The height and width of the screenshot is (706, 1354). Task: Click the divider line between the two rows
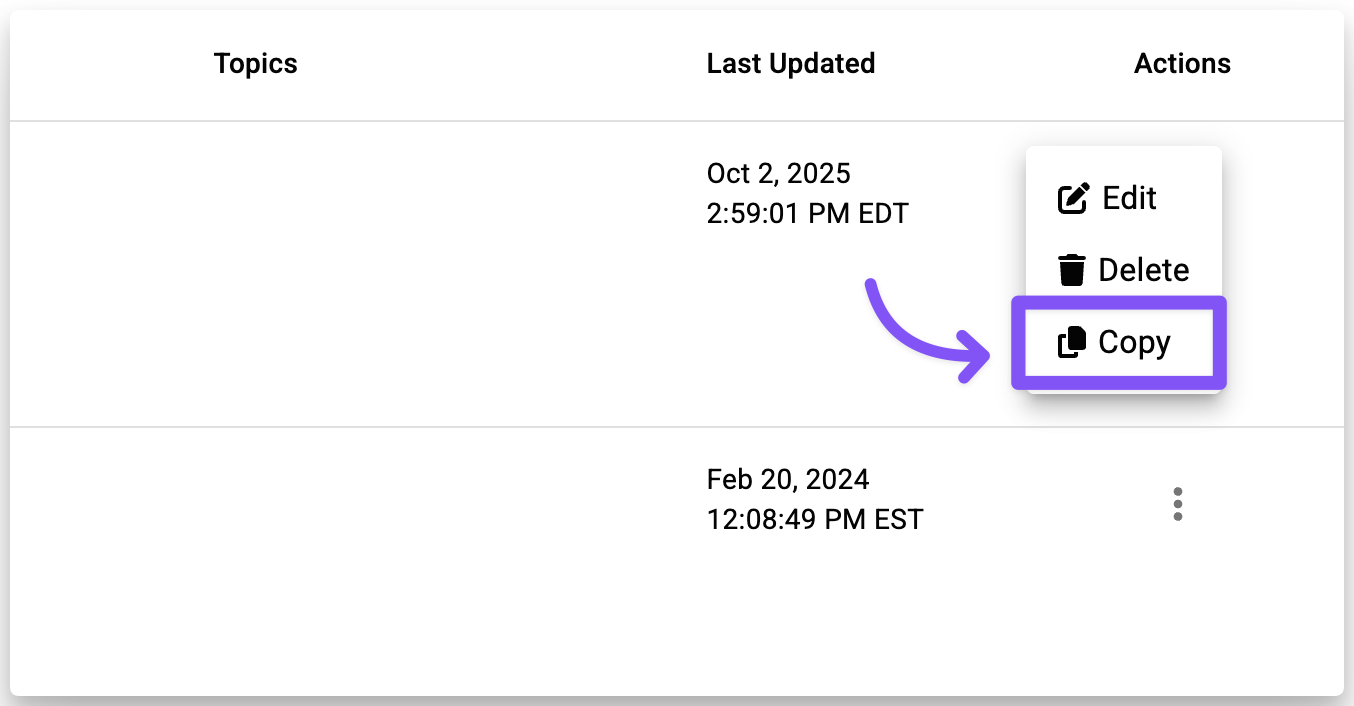tap(500, 427)
